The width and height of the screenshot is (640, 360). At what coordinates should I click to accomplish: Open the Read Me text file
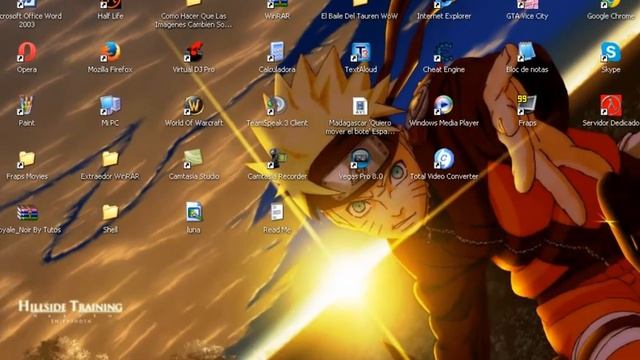tap(277, 212)
